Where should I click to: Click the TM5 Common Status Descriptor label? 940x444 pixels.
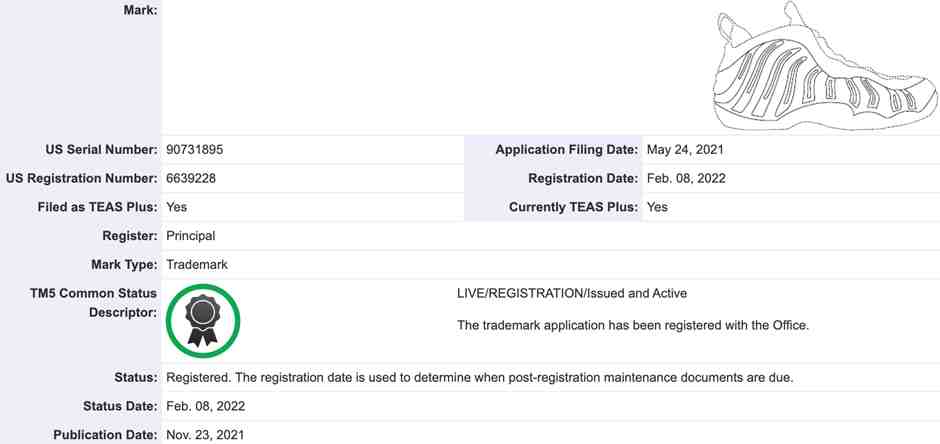[94, 303]
